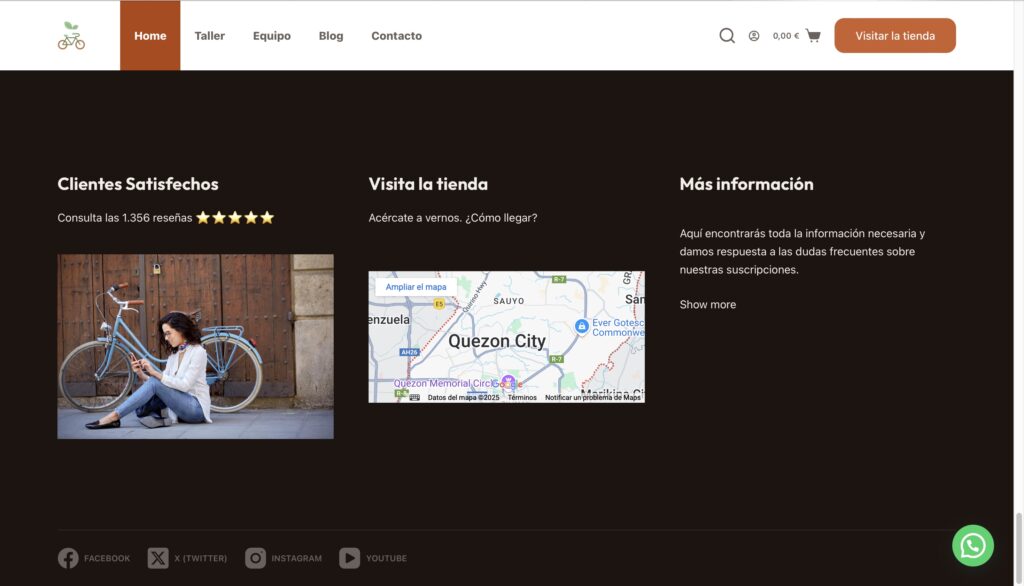
Task: Open the Facebook social link
Action: pyautogui.click(x=94, y=558)
